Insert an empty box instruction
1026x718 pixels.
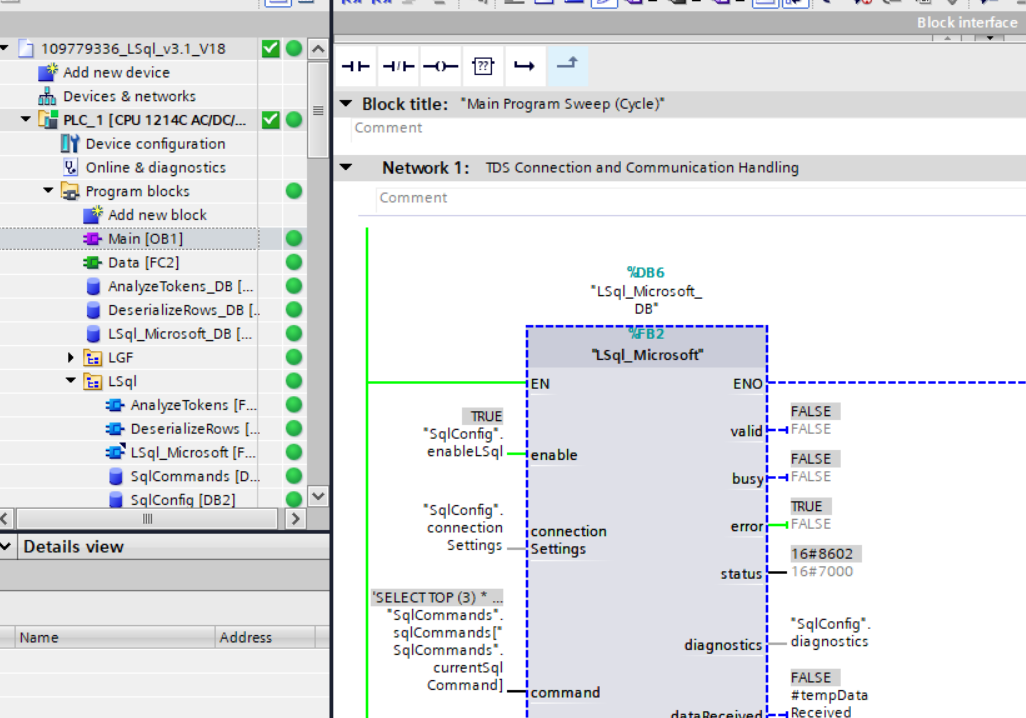point(483,67)
